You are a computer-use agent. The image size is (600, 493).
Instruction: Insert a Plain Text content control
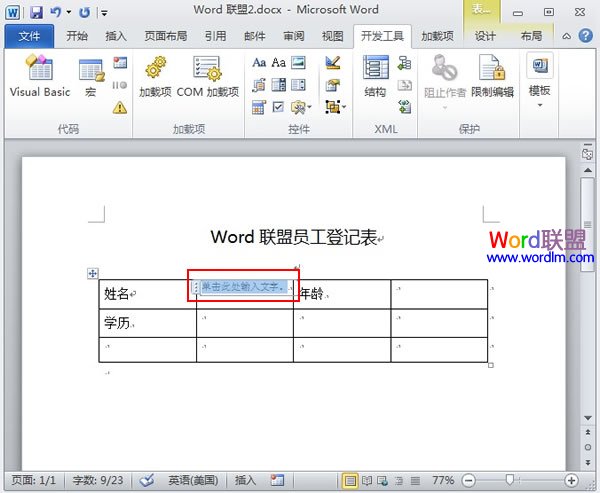pyautogui.click(x=279, y=62)
